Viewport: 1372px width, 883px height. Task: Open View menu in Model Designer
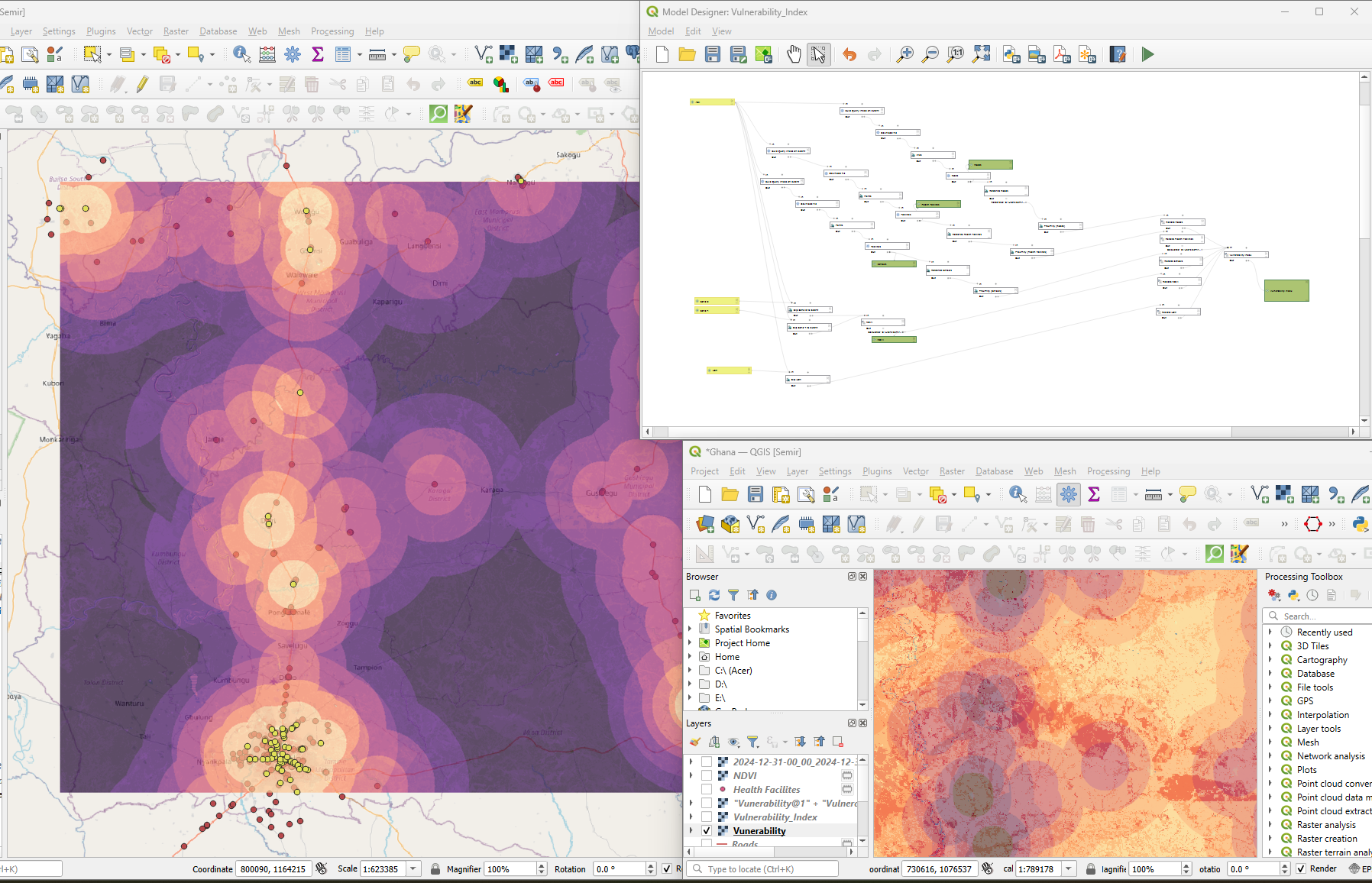pyautogui.click(x=721, y=31)
